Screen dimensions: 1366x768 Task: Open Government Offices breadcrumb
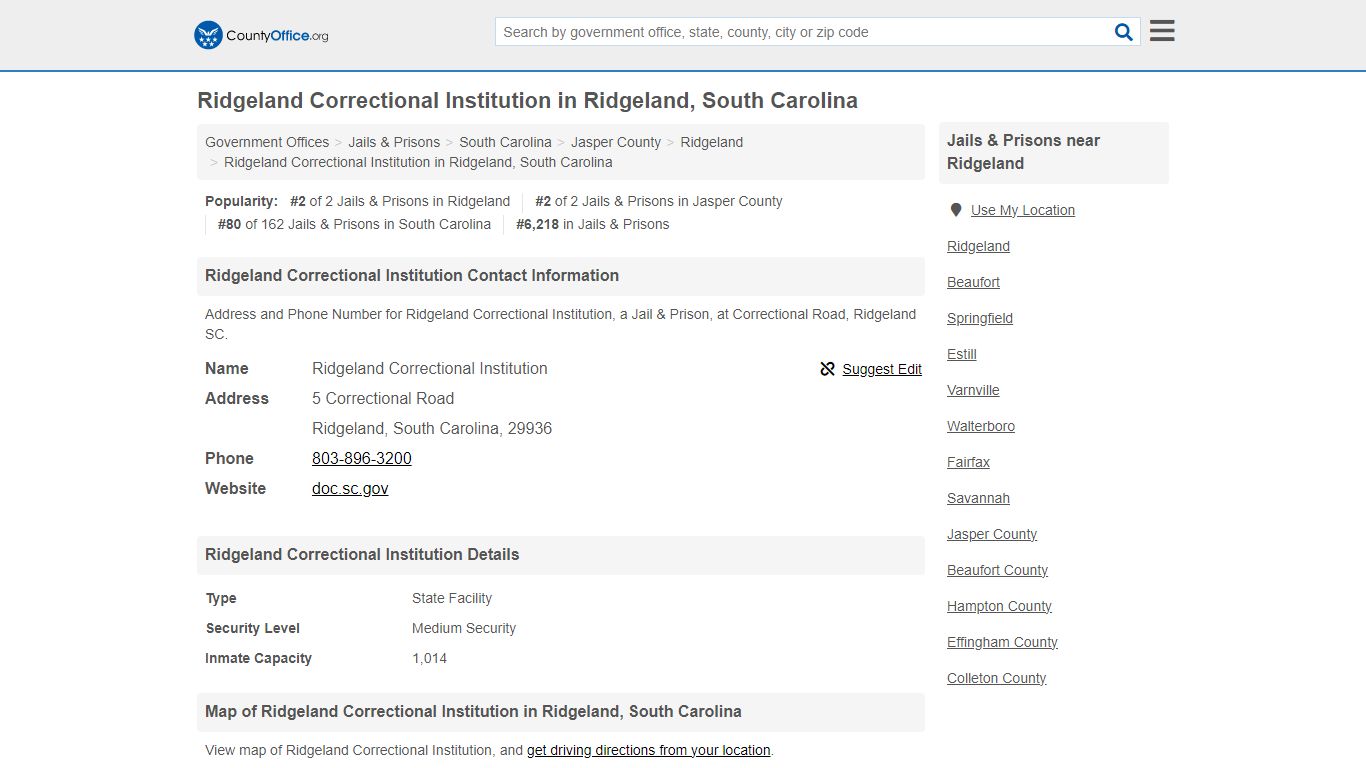tap(267, 142)
